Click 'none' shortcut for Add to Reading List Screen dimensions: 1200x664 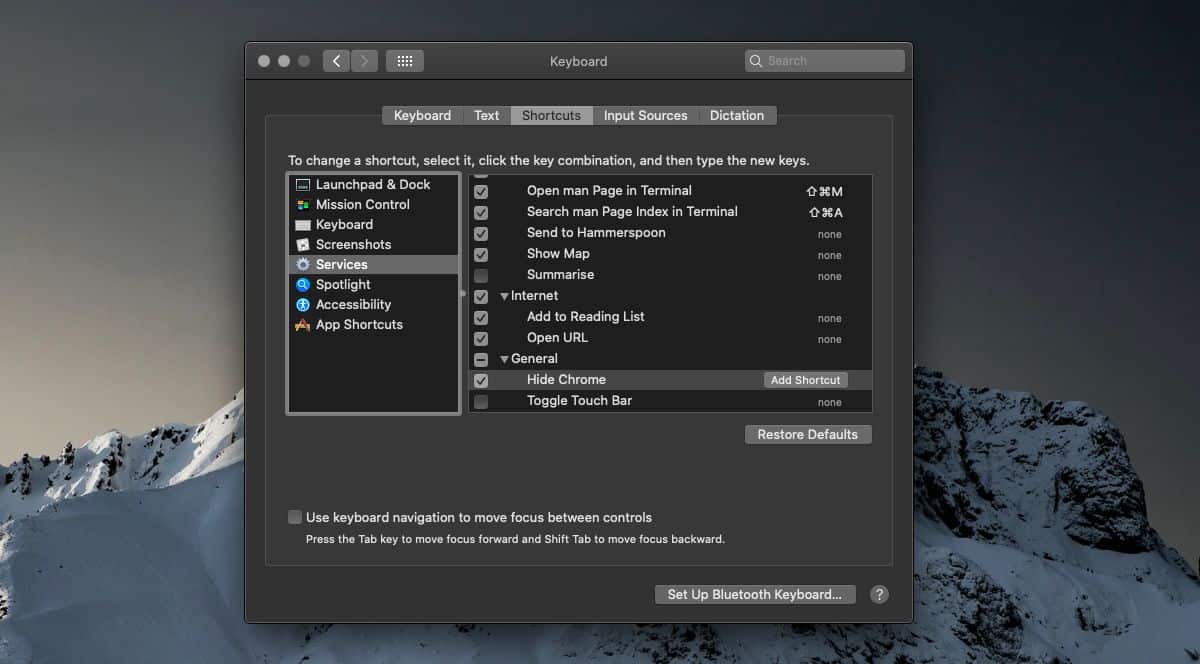tap(830, 318)
